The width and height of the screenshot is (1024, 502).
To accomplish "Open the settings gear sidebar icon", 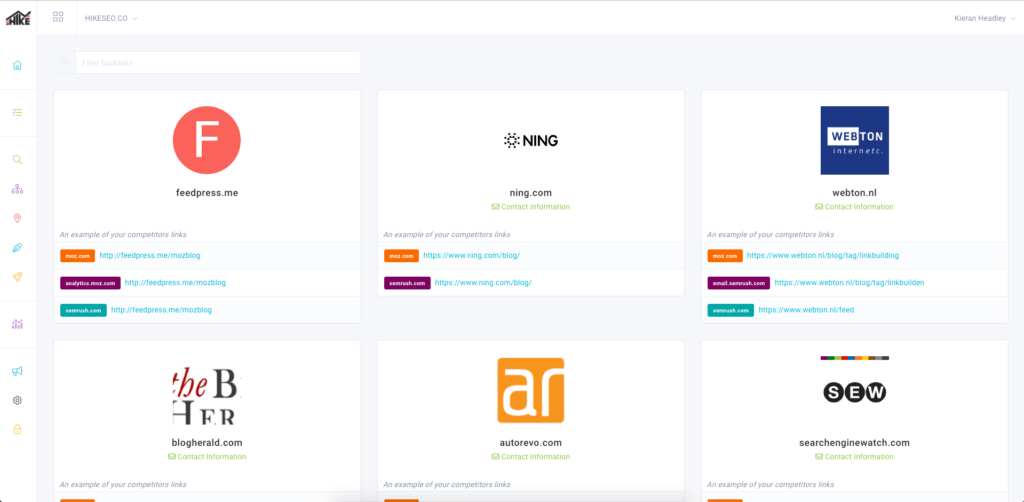I will 18,400.
